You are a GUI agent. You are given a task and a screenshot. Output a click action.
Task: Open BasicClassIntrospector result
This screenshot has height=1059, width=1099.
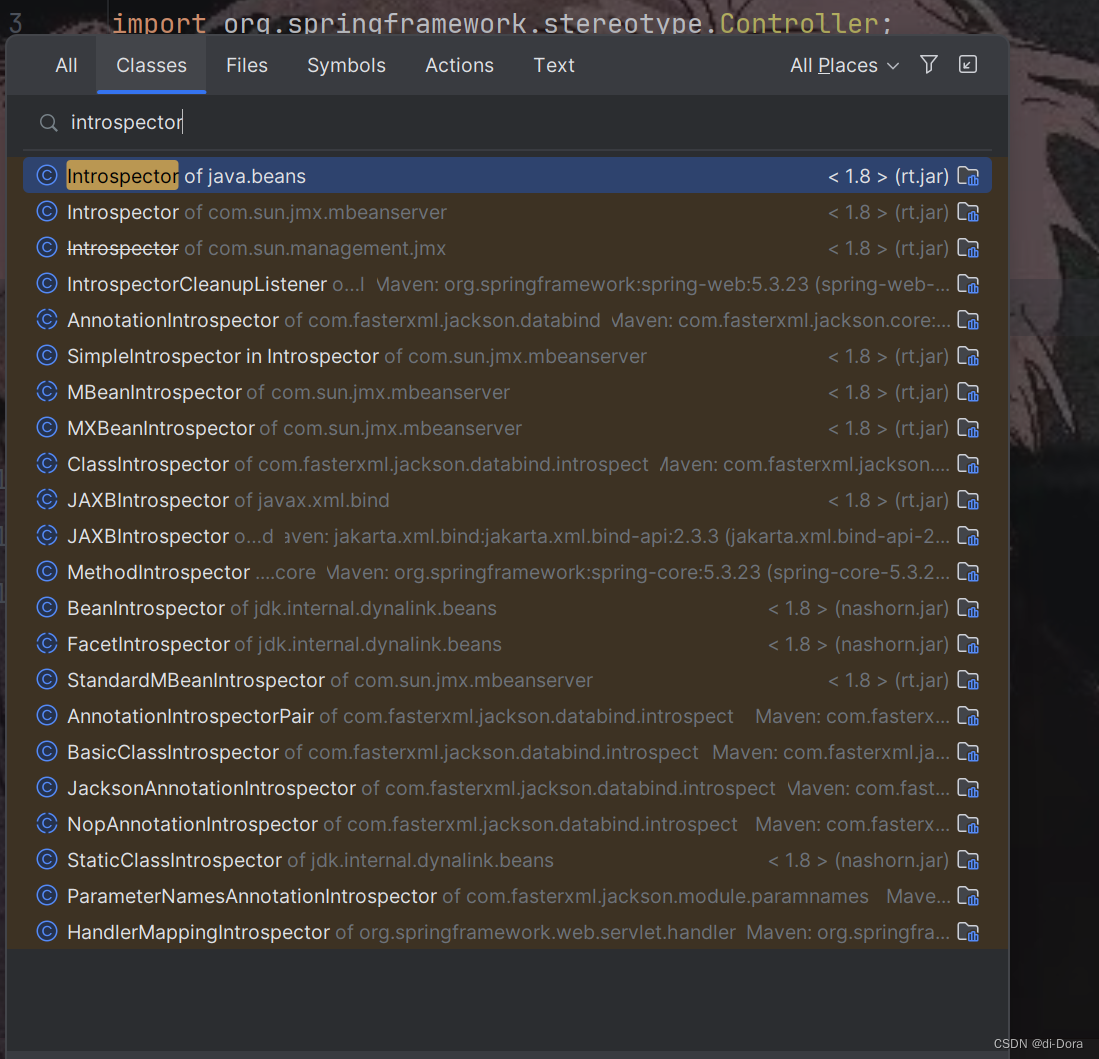(507, 752)
